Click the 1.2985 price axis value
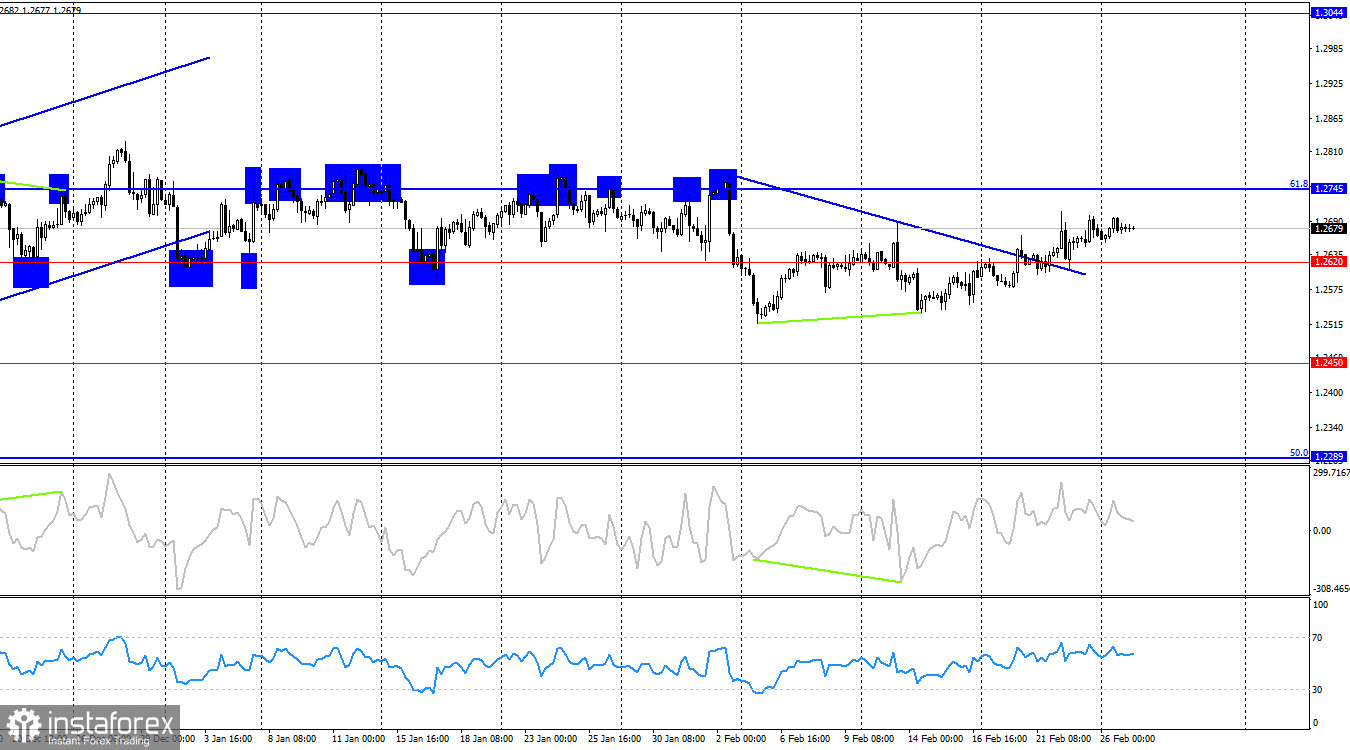 pyautogui.click(x=1330, y=48)
